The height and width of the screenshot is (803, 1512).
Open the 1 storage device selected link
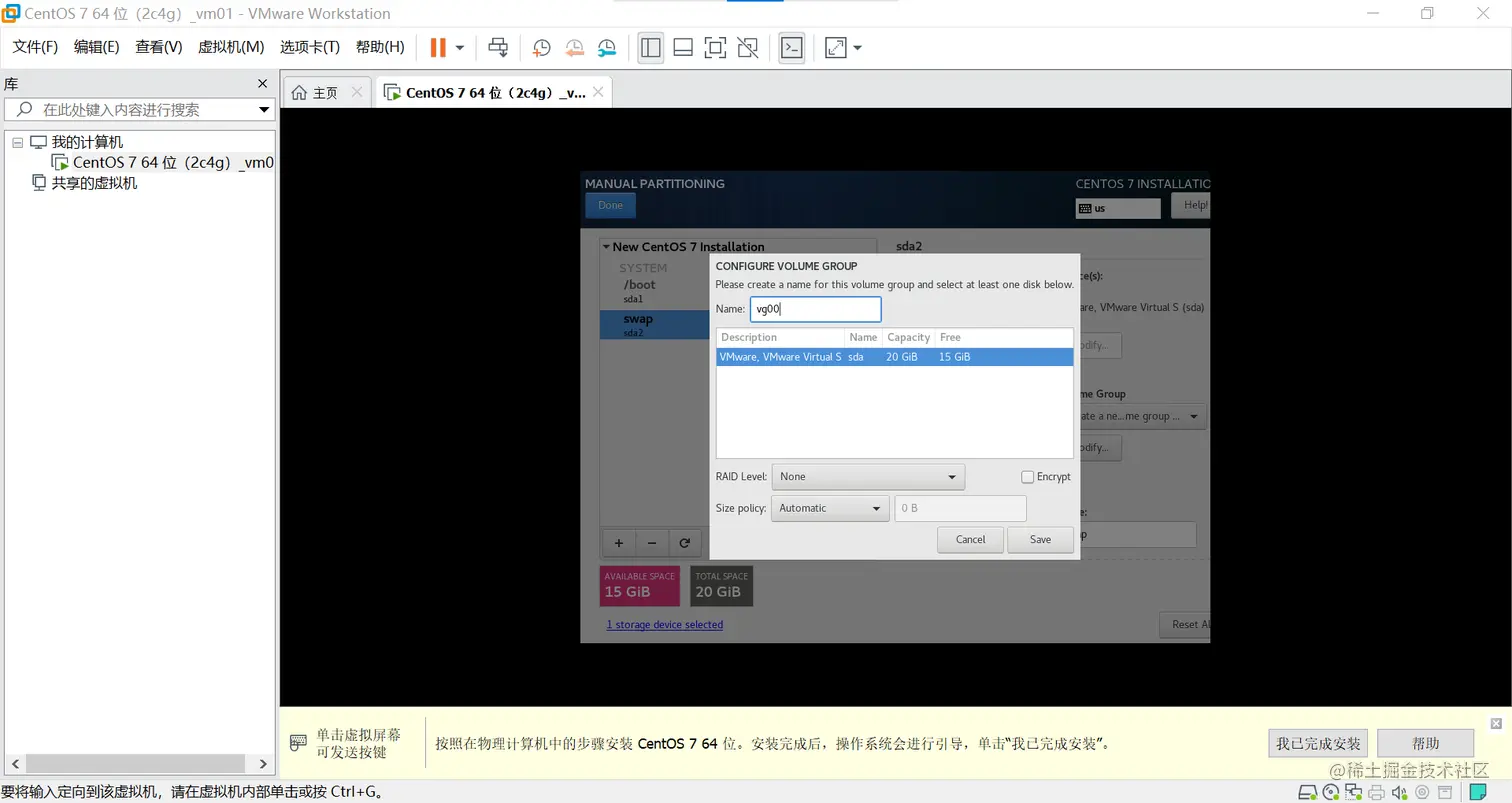665,625
